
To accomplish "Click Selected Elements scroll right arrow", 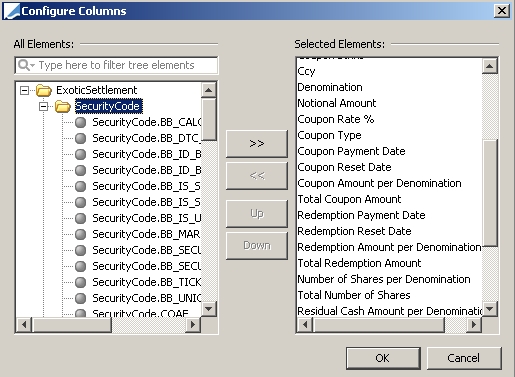I will coord(474,325).
